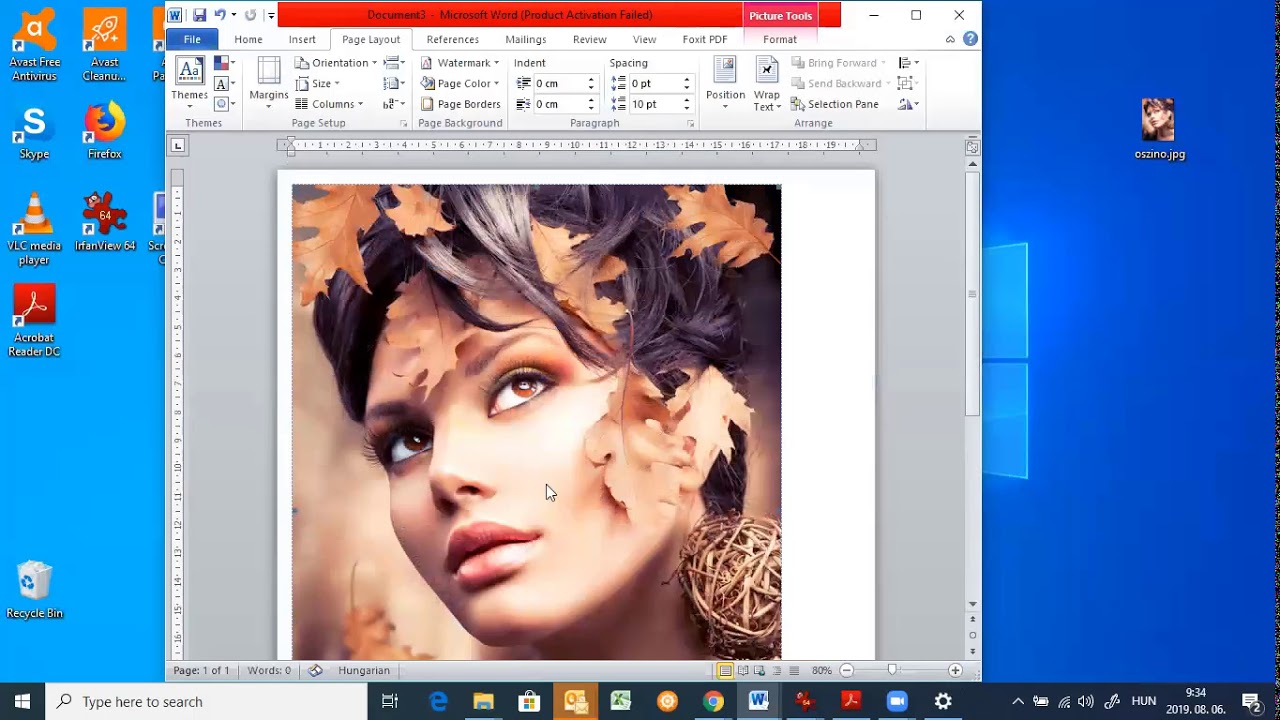Open the Themes gallery
Viewport: 1280px width, 720px height.
[x=189, y=84]
